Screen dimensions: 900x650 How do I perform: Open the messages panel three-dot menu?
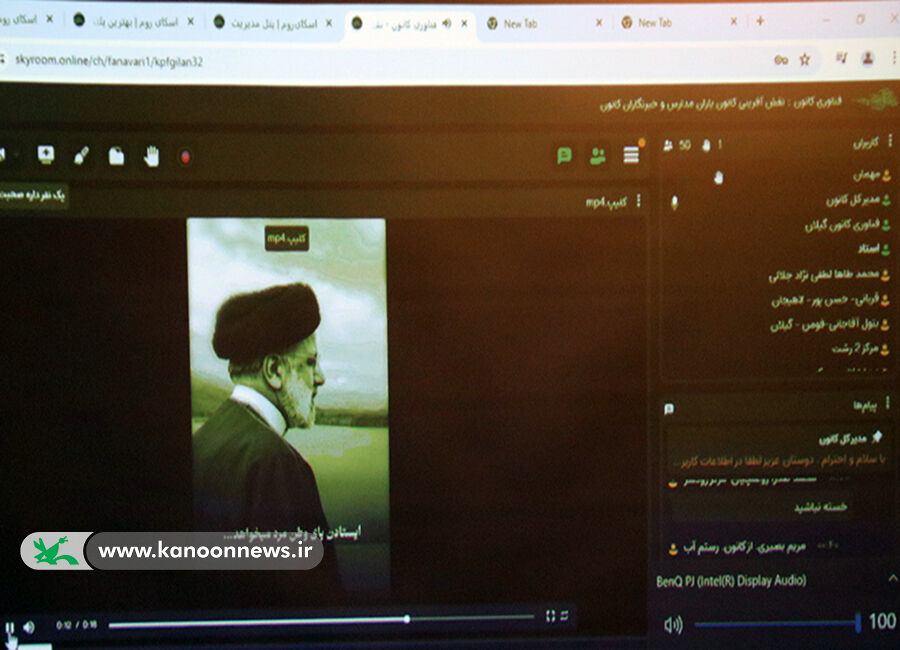889,404
